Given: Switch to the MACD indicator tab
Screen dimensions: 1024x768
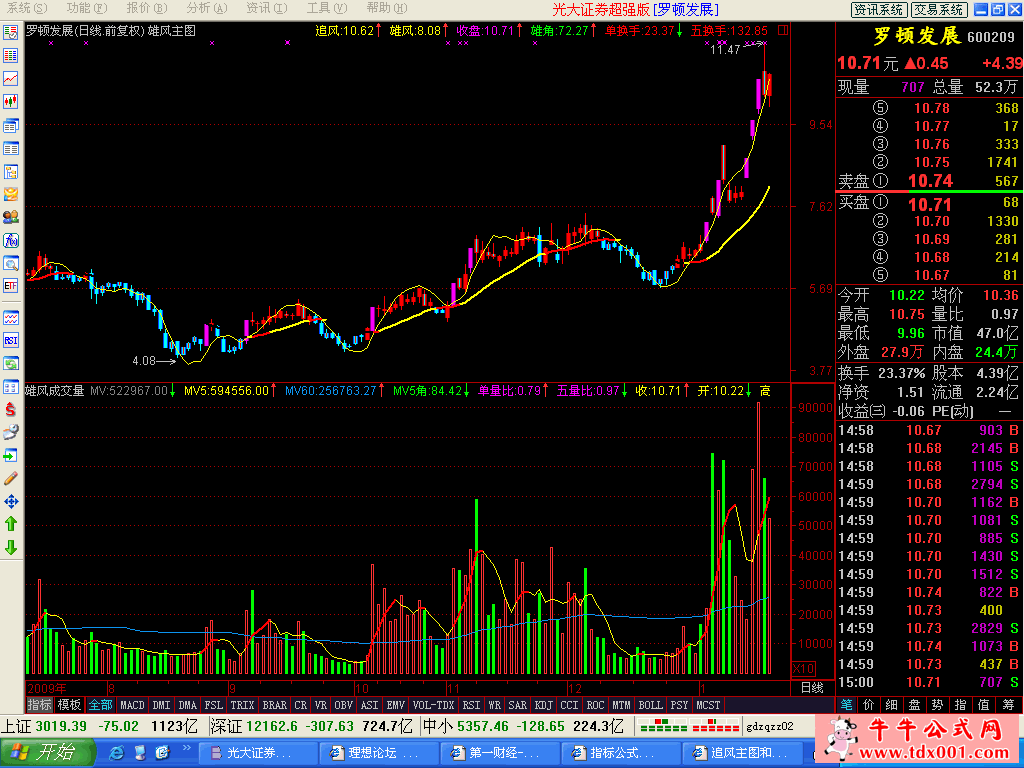Looking at the screenshot, I should [132, 705].
